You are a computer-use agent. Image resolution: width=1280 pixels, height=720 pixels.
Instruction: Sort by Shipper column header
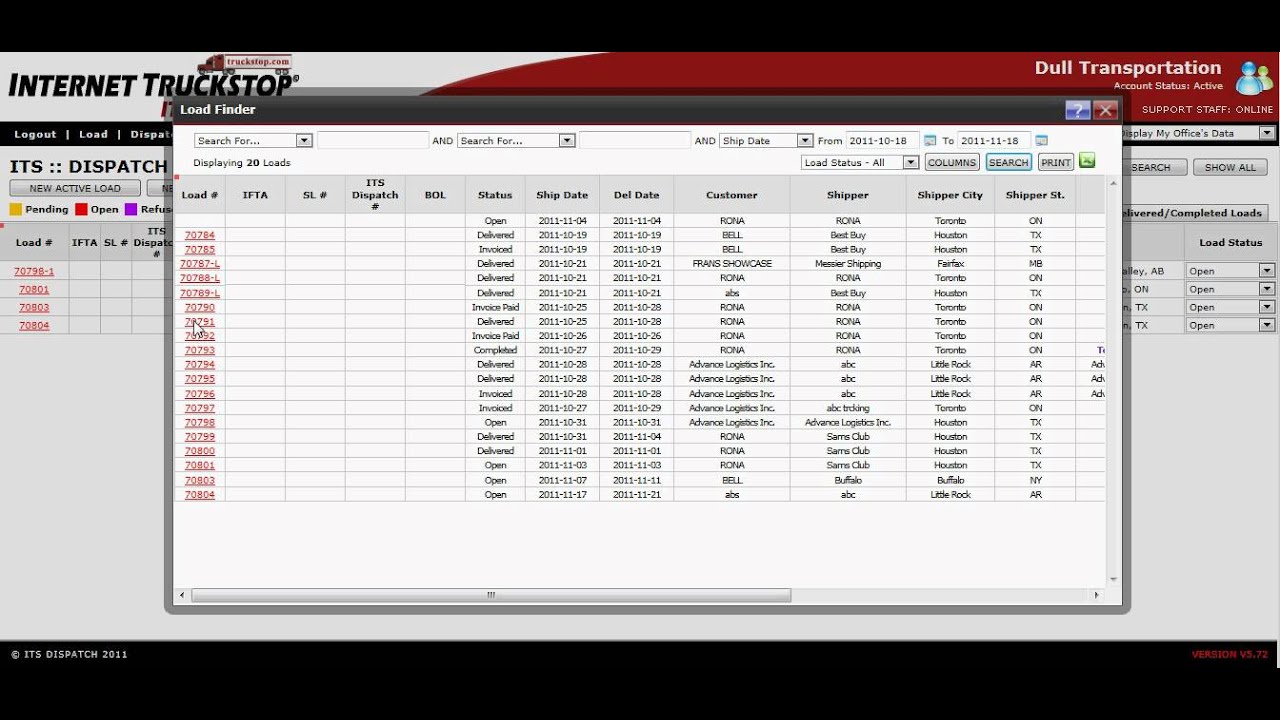[x=848, y=195]
